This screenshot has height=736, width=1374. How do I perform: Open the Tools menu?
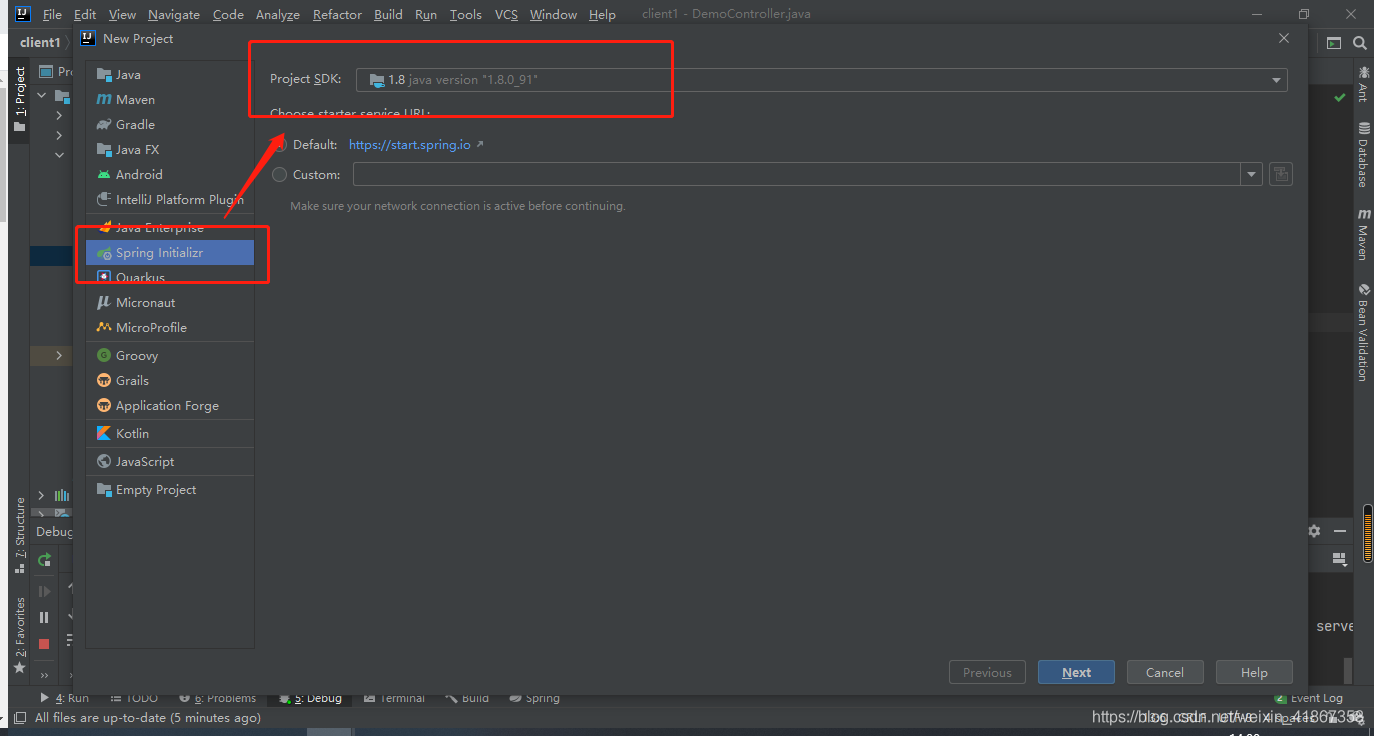point(465,14)
